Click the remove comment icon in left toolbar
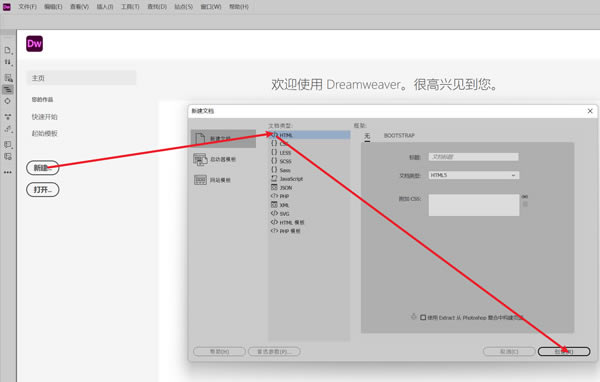This screenshot has width=600, height=382. pyautogui.click(x=8, y=157)
